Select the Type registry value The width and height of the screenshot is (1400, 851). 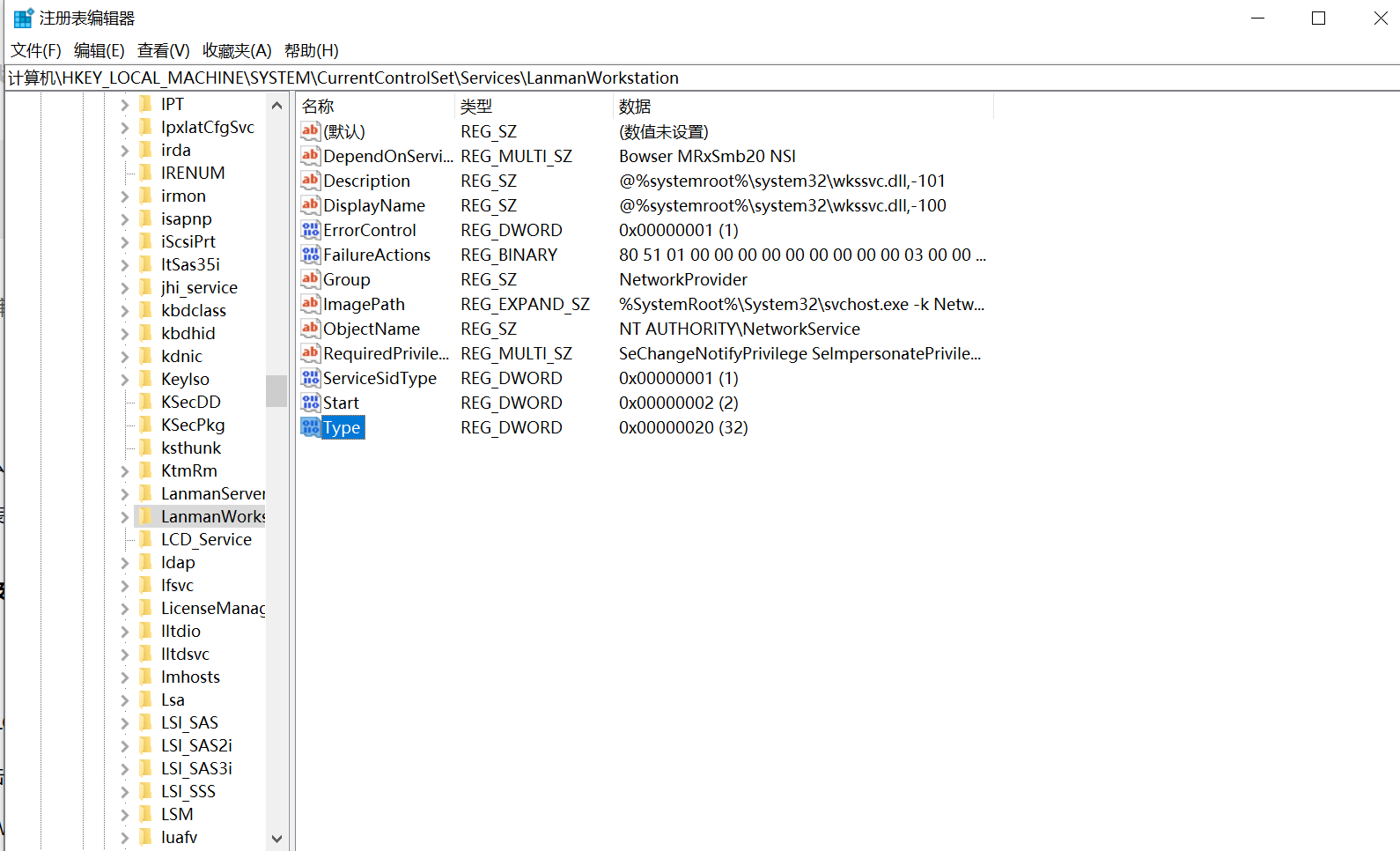(x=342, y=427)
